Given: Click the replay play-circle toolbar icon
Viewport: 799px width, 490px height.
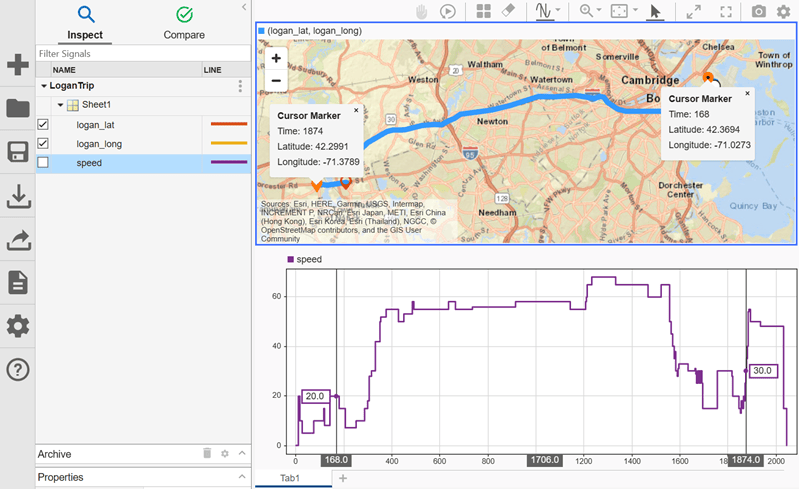Looking at the screenshot, I should [447, 11].
